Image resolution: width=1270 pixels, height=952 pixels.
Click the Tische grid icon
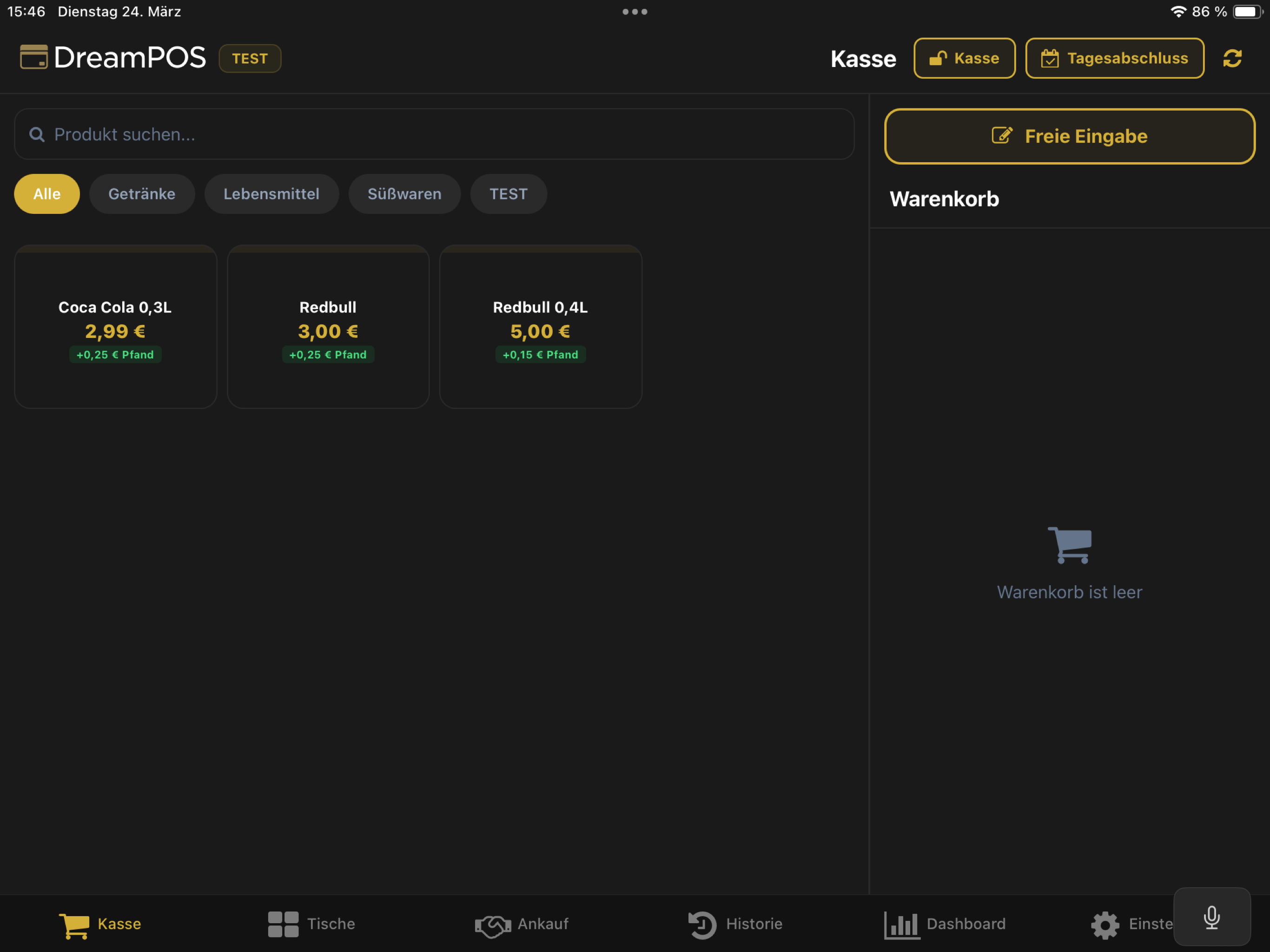(x=283, y=924)
